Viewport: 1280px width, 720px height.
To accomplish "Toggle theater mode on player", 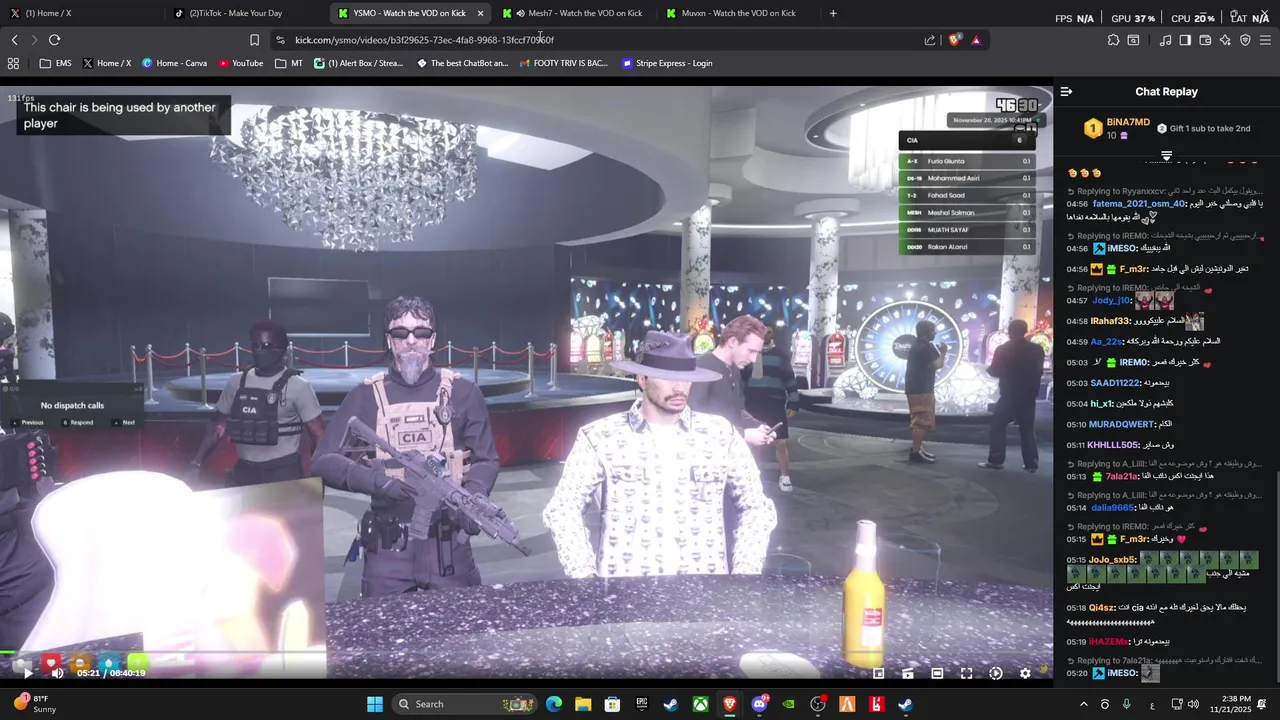I will pos(937,673).
